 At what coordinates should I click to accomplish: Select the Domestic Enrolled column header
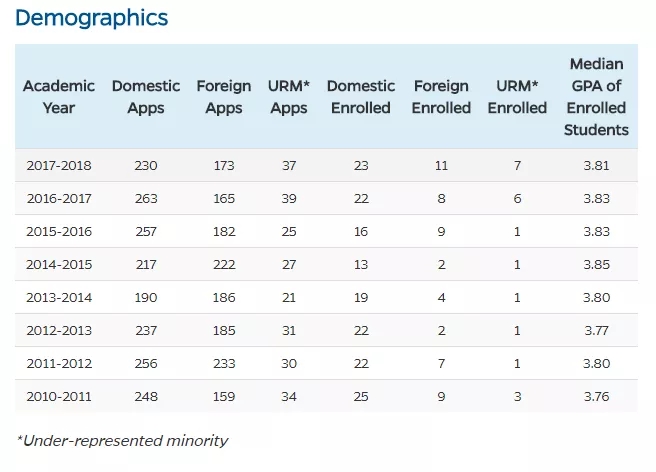361,97
